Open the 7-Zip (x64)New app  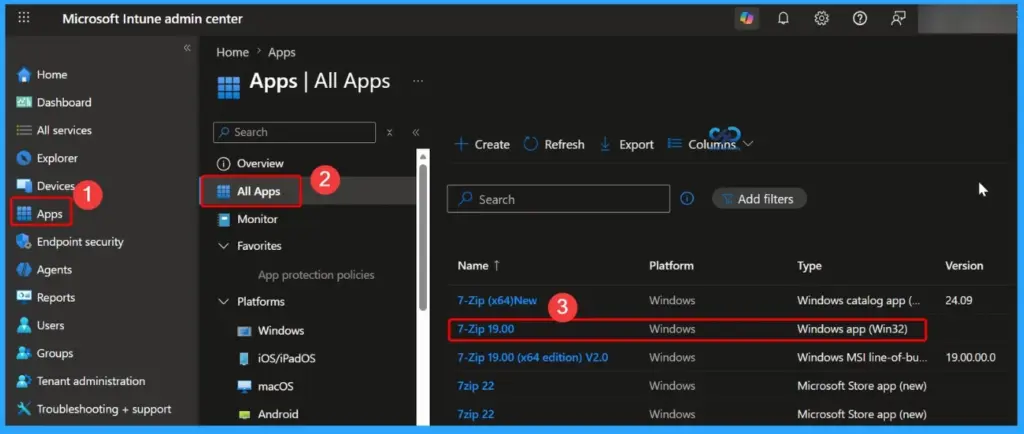coord(497,301)
